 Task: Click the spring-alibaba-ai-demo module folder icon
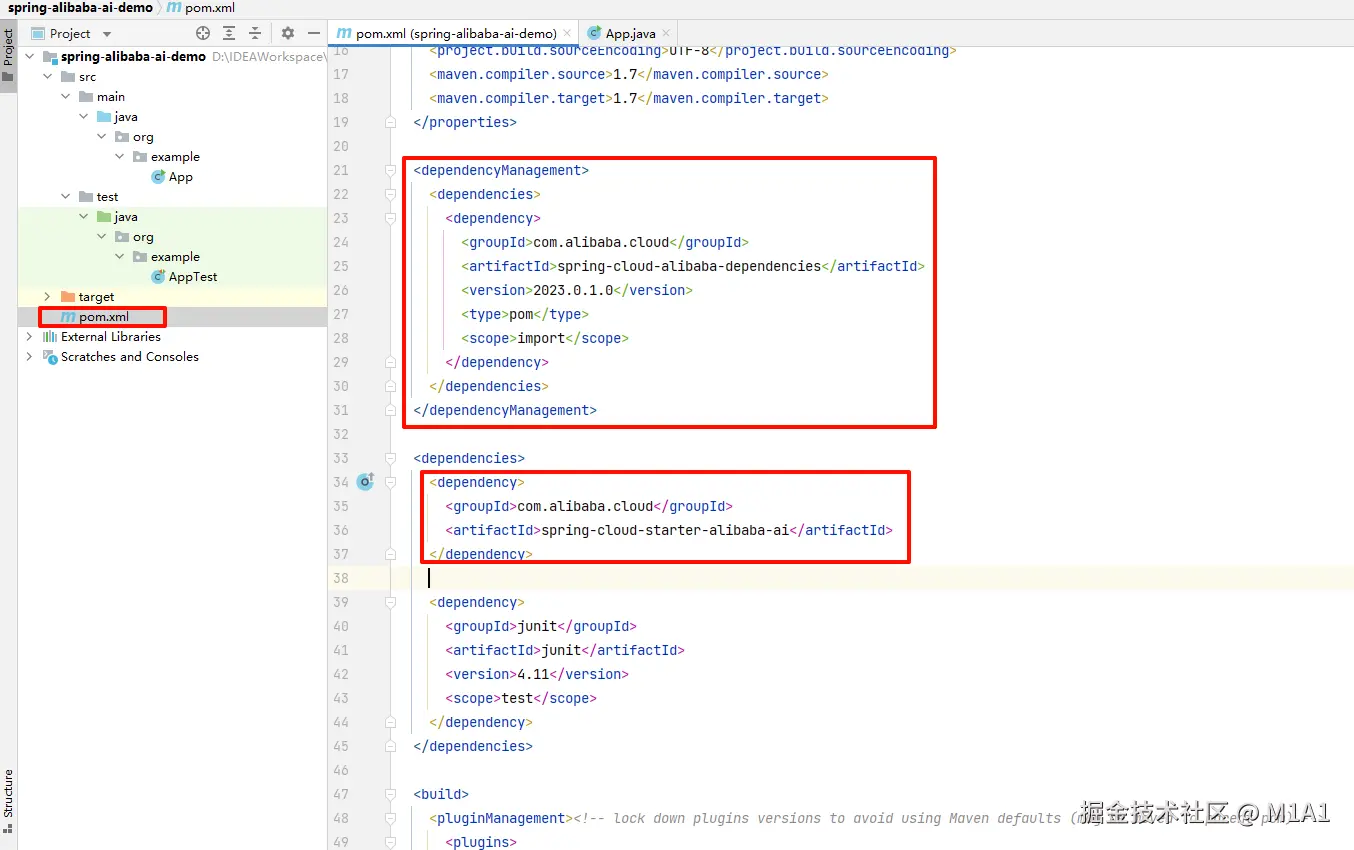point(50,57)
